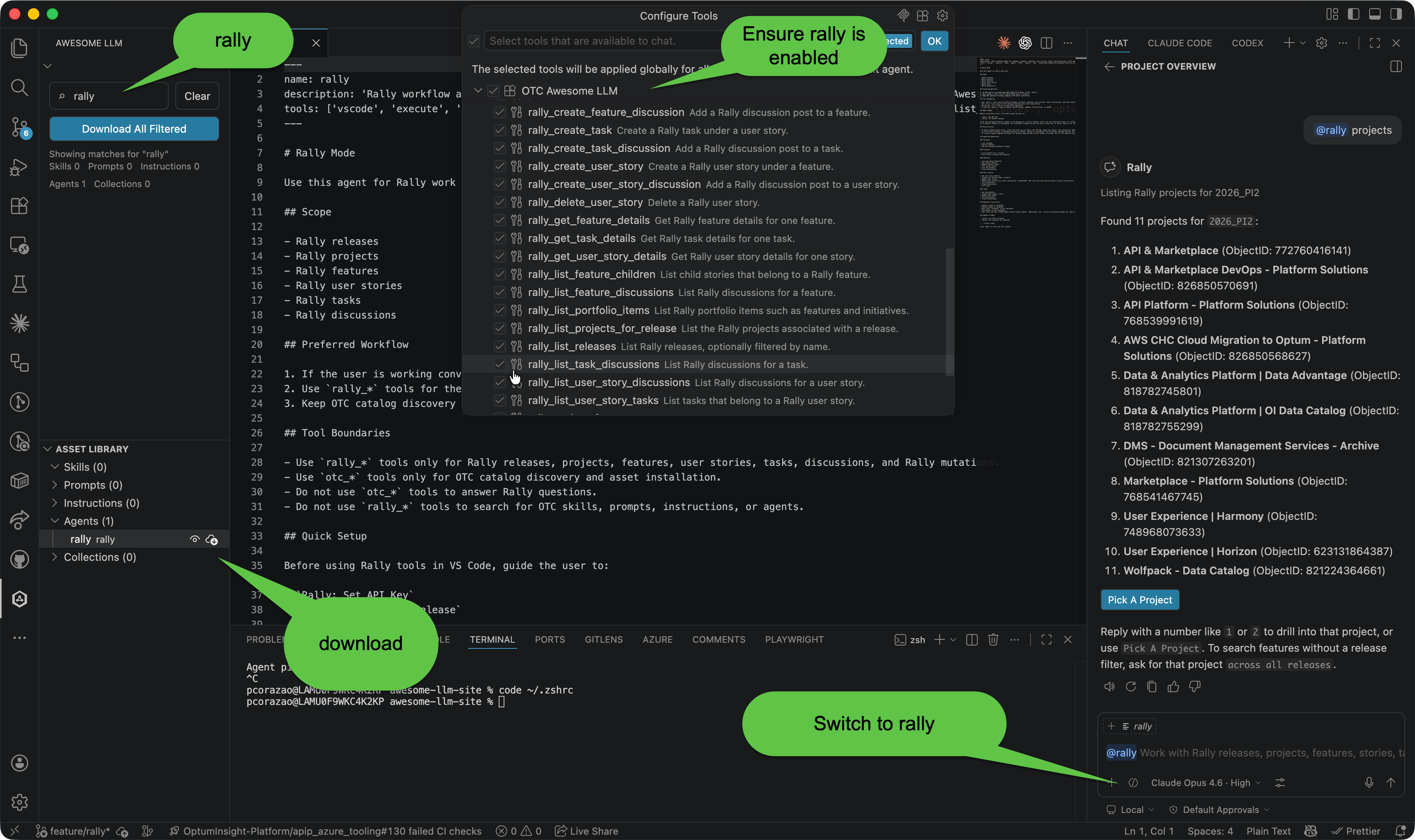The height and width of the screenshot is (840, 1415).
Task: Open the Testing flask view
Action: coord(19,284)
